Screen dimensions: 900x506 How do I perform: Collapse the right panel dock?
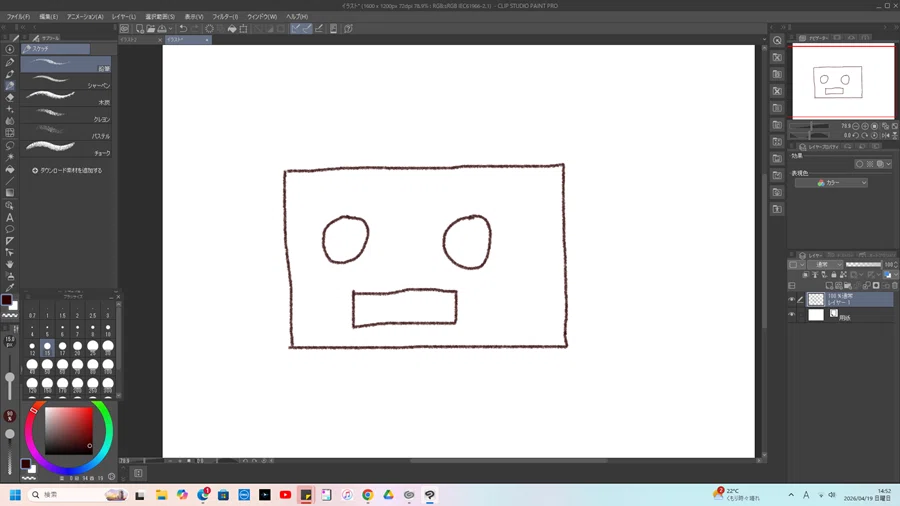[897, 27]
